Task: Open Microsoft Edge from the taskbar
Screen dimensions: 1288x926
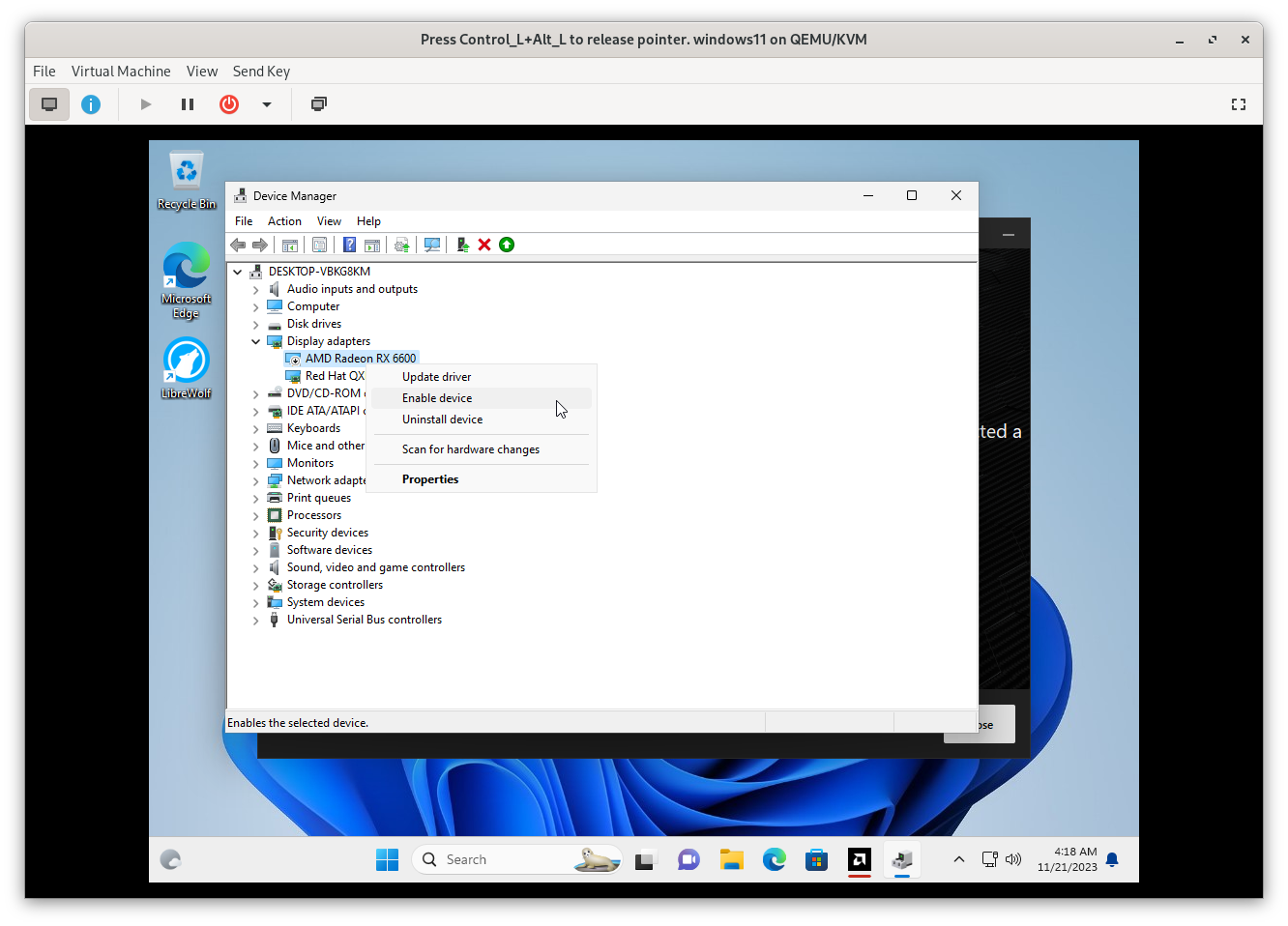Action: (775, 859)
